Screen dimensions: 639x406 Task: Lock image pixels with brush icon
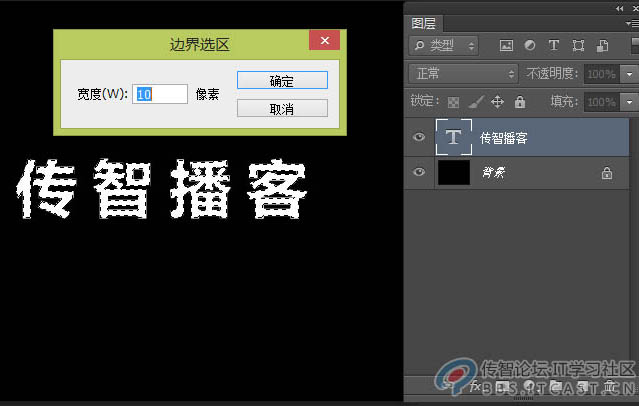(x=476, y=102)
